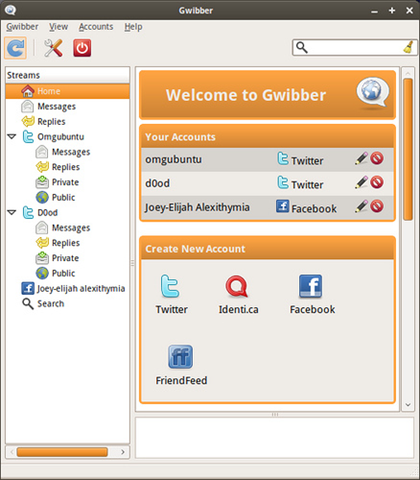Open Public under D0od
420x480 pixels.
(x=55, y=273)
